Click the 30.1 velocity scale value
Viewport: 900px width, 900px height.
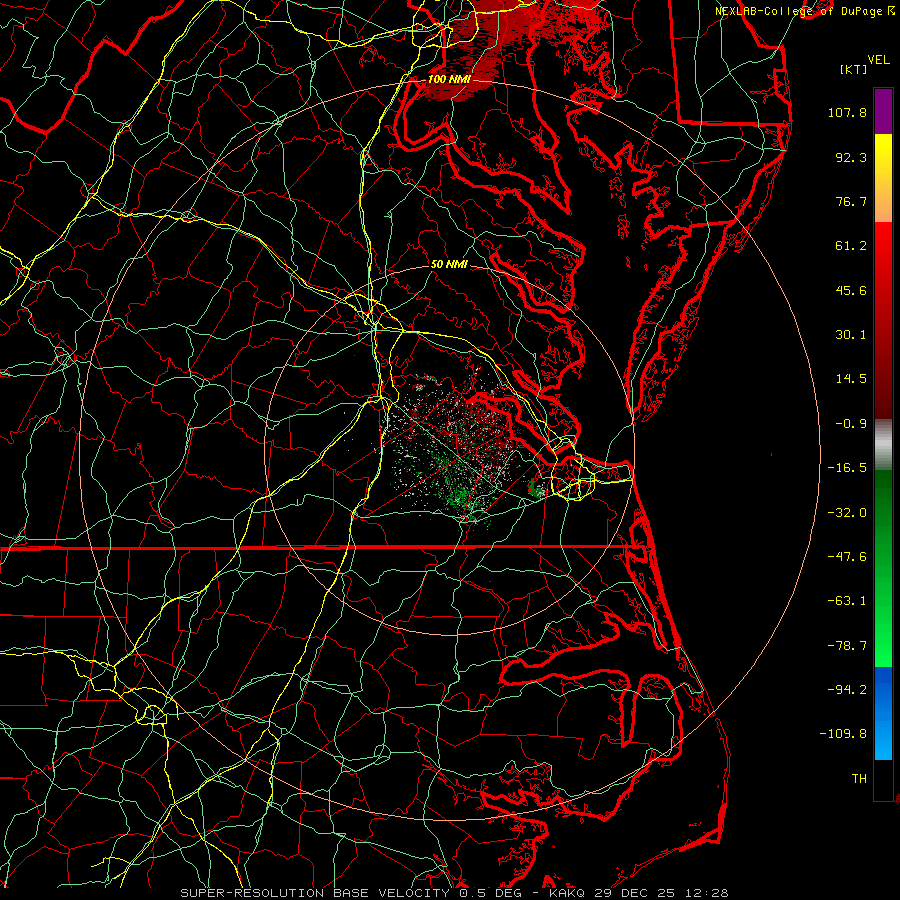coord(851,335)
